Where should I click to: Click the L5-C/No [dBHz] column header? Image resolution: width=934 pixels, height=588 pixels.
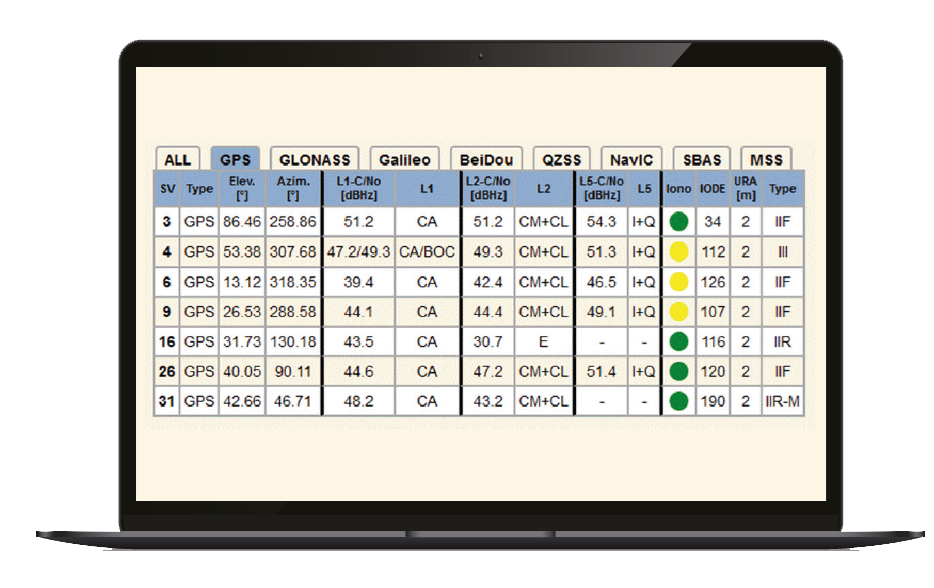point(602,189)
